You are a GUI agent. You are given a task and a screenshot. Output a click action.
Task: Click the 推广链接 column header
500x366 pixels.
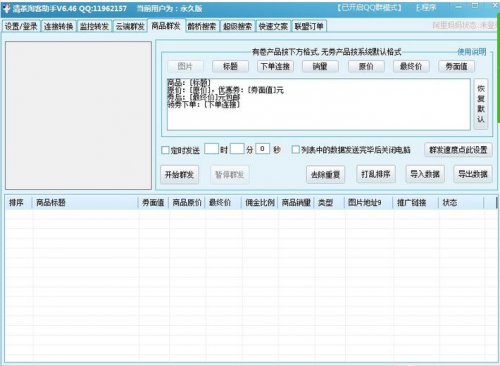(x=415, y=203)
